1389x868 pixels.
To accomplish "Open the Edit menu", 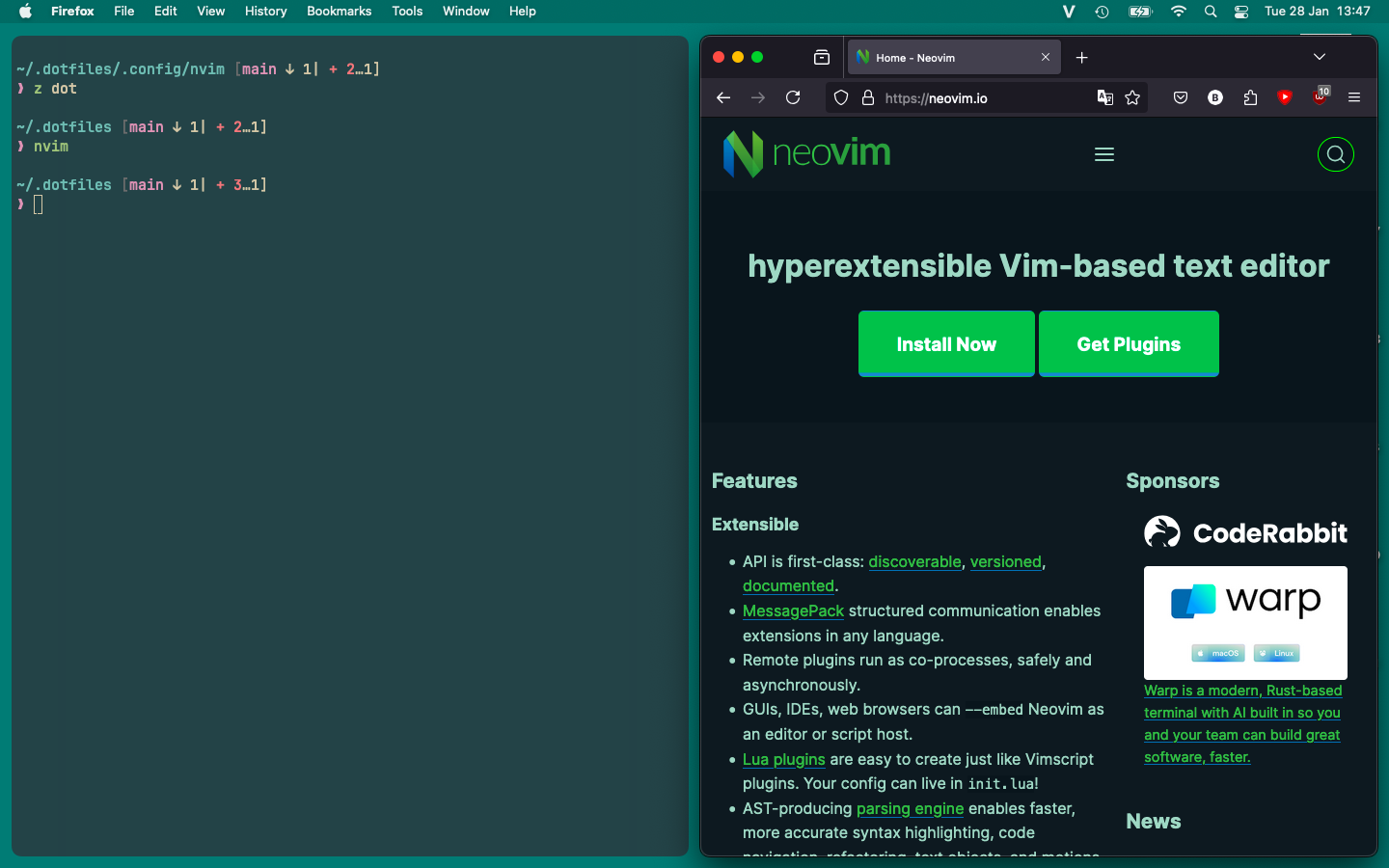I will pos(166,12).
